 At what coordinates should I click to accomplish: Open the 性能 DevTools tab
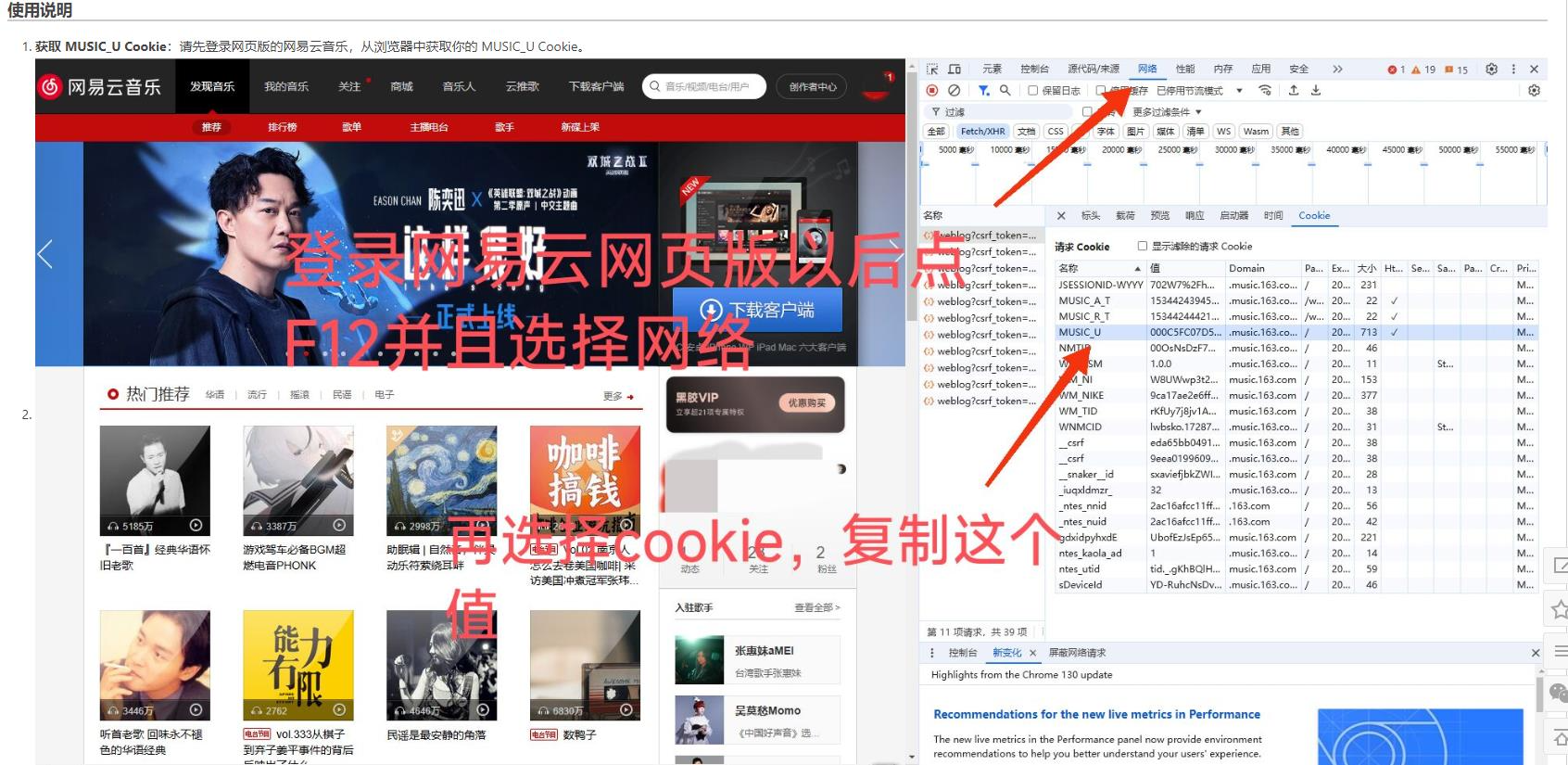coord(1185,70)
